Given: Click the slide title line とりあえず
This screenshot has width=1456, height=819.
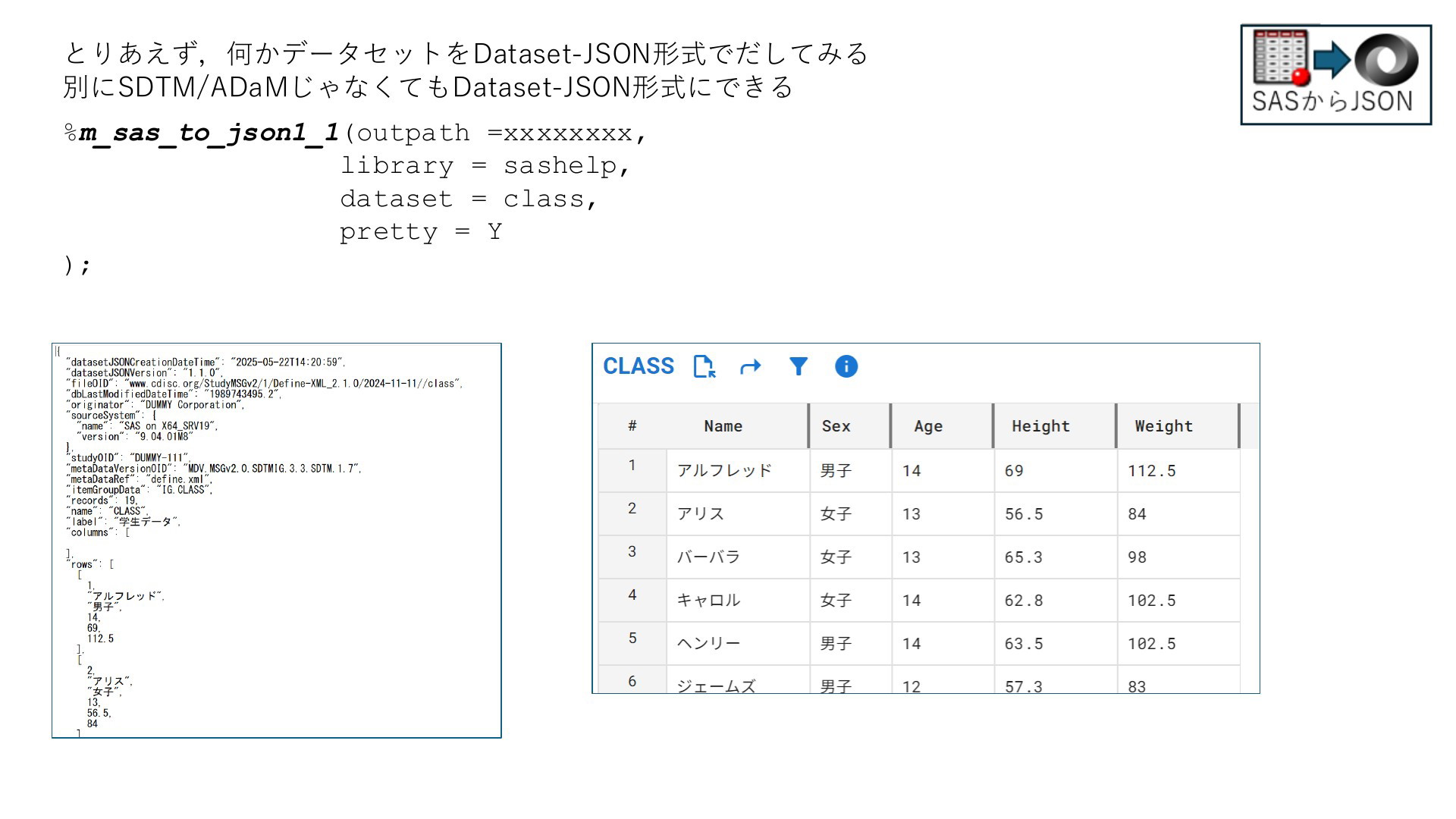Looking at the screenshot, I should tap(466, 53).
